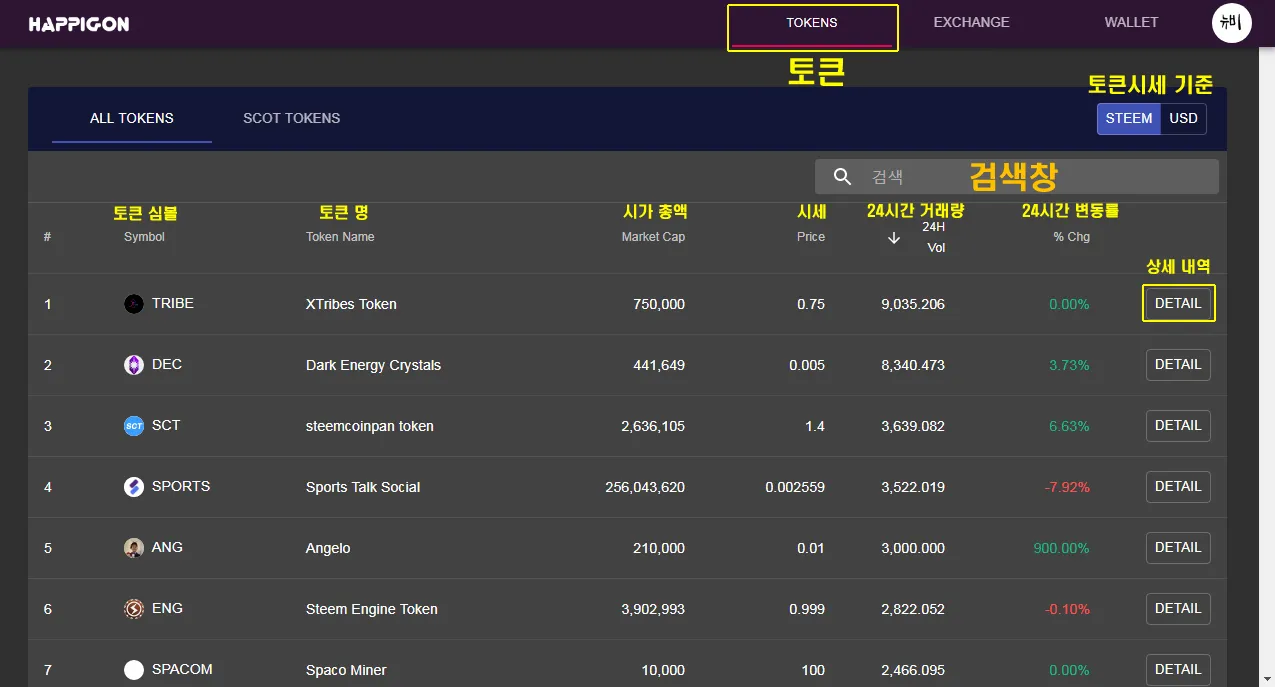
Task: Open the WALLET menu
Action: [1131, 23]
